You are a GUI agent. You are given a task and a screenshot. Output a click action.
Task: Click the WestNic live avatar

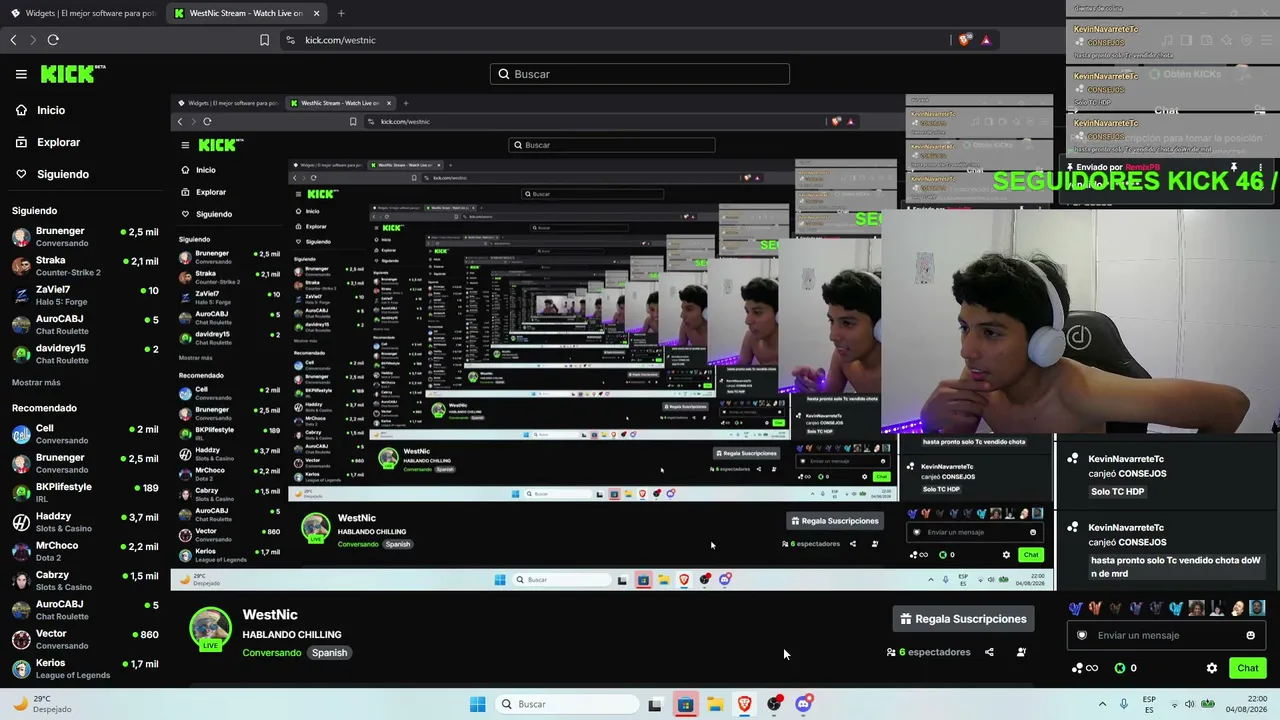210,630
